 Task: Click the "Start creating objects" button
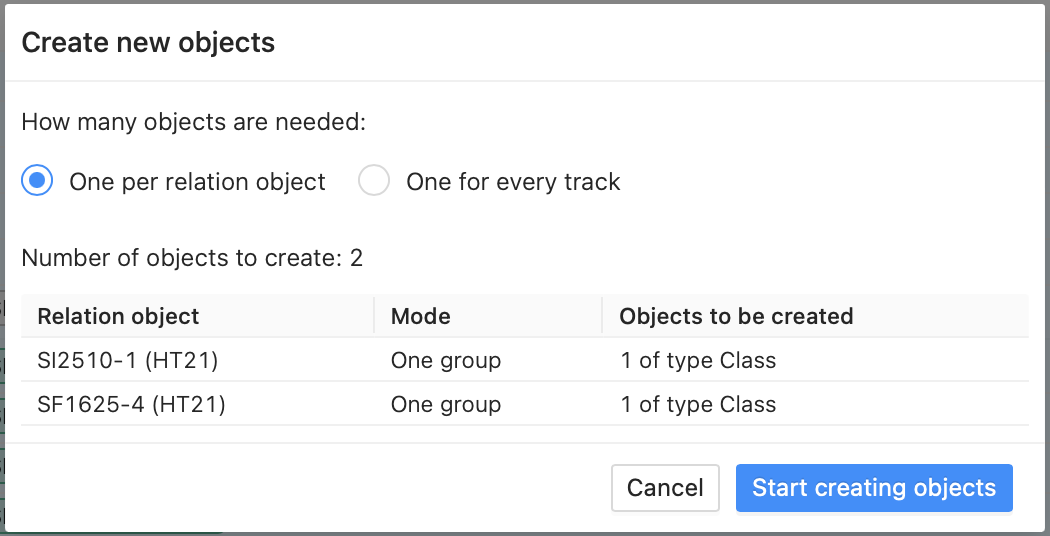click(x=874, y=488)
